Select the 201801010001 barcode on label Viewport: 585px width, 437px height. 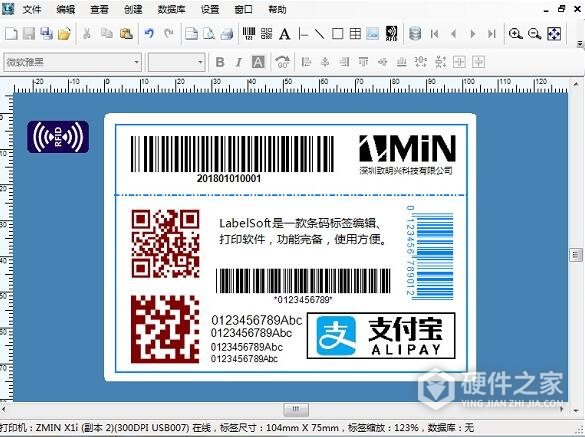(x=232, y=159)
